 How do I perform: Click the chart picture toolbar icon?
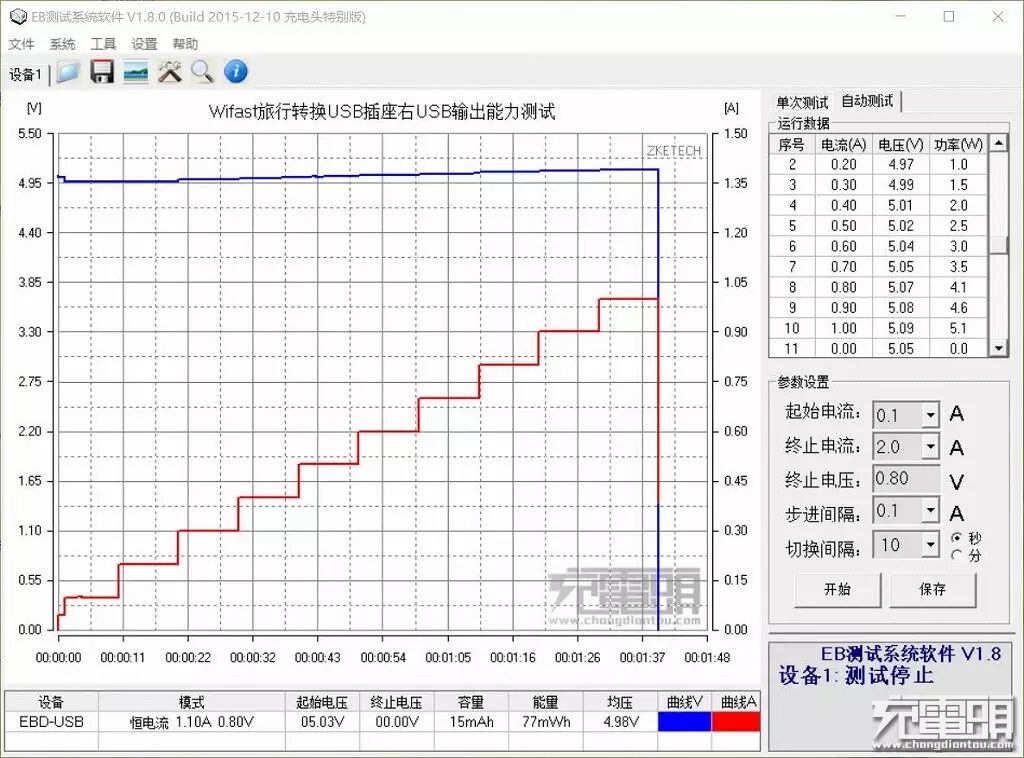click(136, 72)
